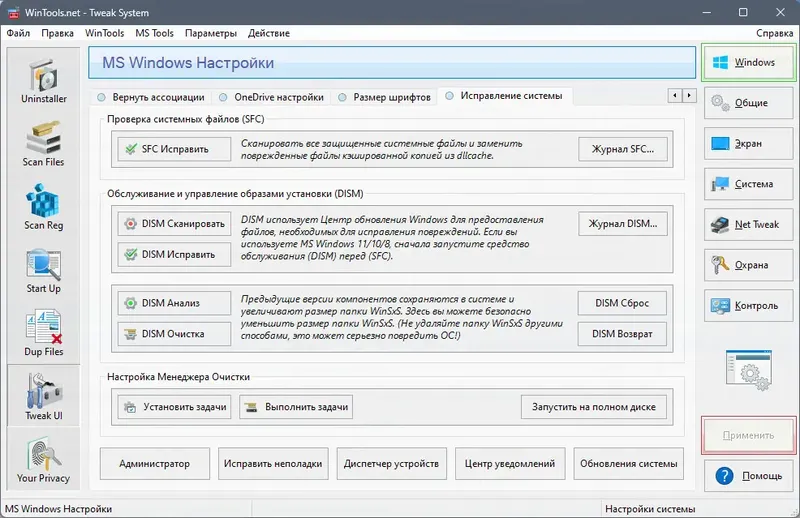Open the Охрана settings category
Image resolution: width=800 pixels, height=518 pixels.
[748, 265]
